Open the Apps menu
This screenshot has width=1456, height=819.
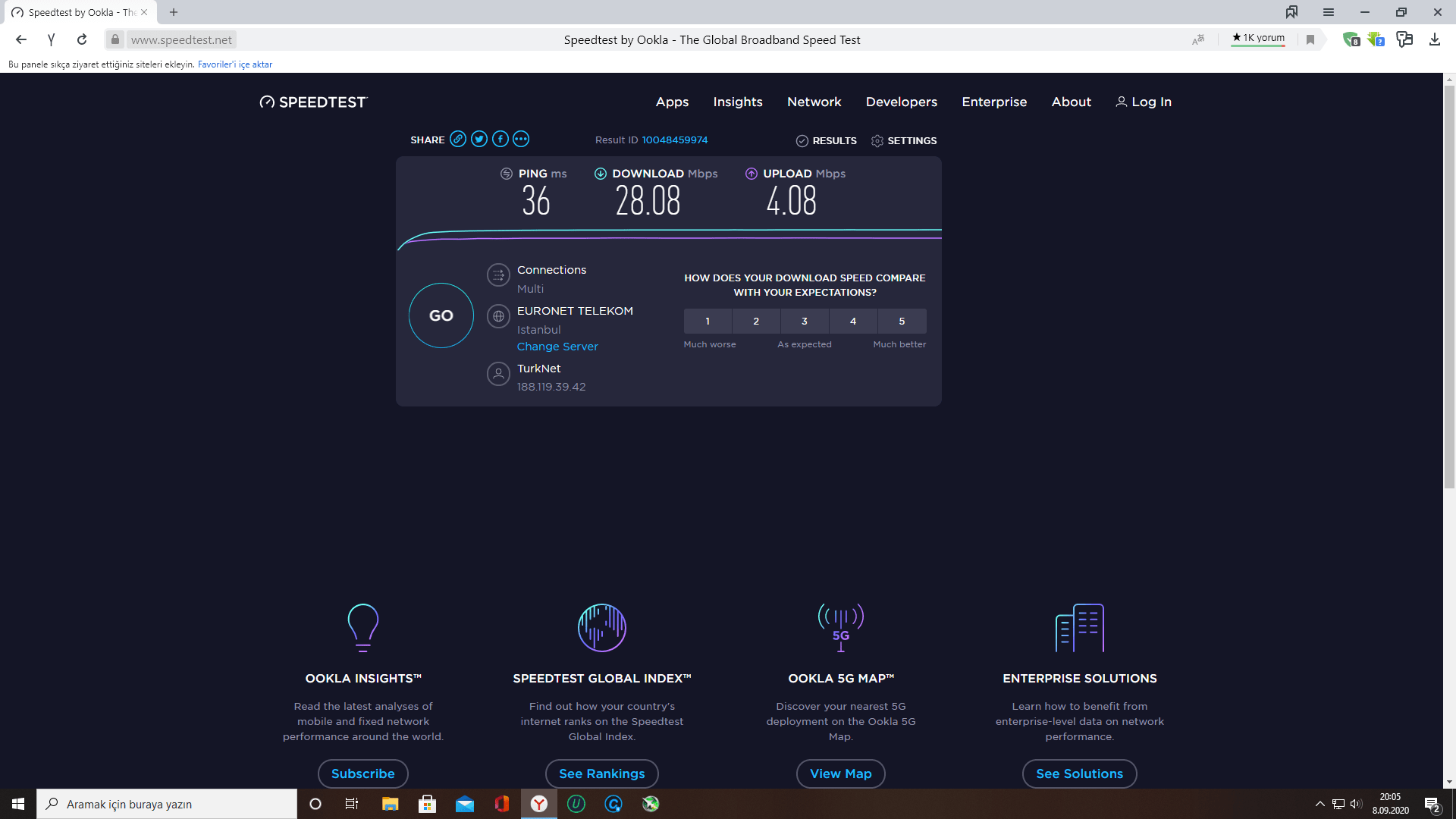pyautogui.click(x=672, y=102)
